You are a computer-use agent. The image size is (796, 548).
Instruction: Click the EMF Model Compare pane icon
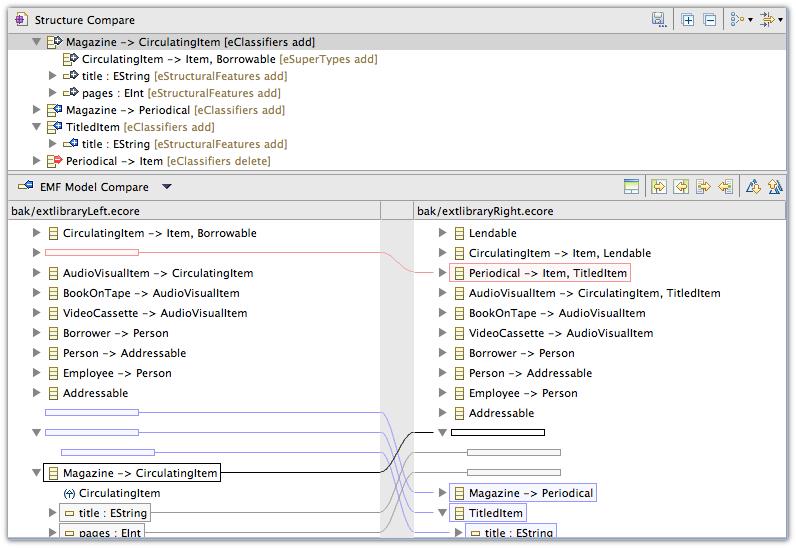click(25, 186)
